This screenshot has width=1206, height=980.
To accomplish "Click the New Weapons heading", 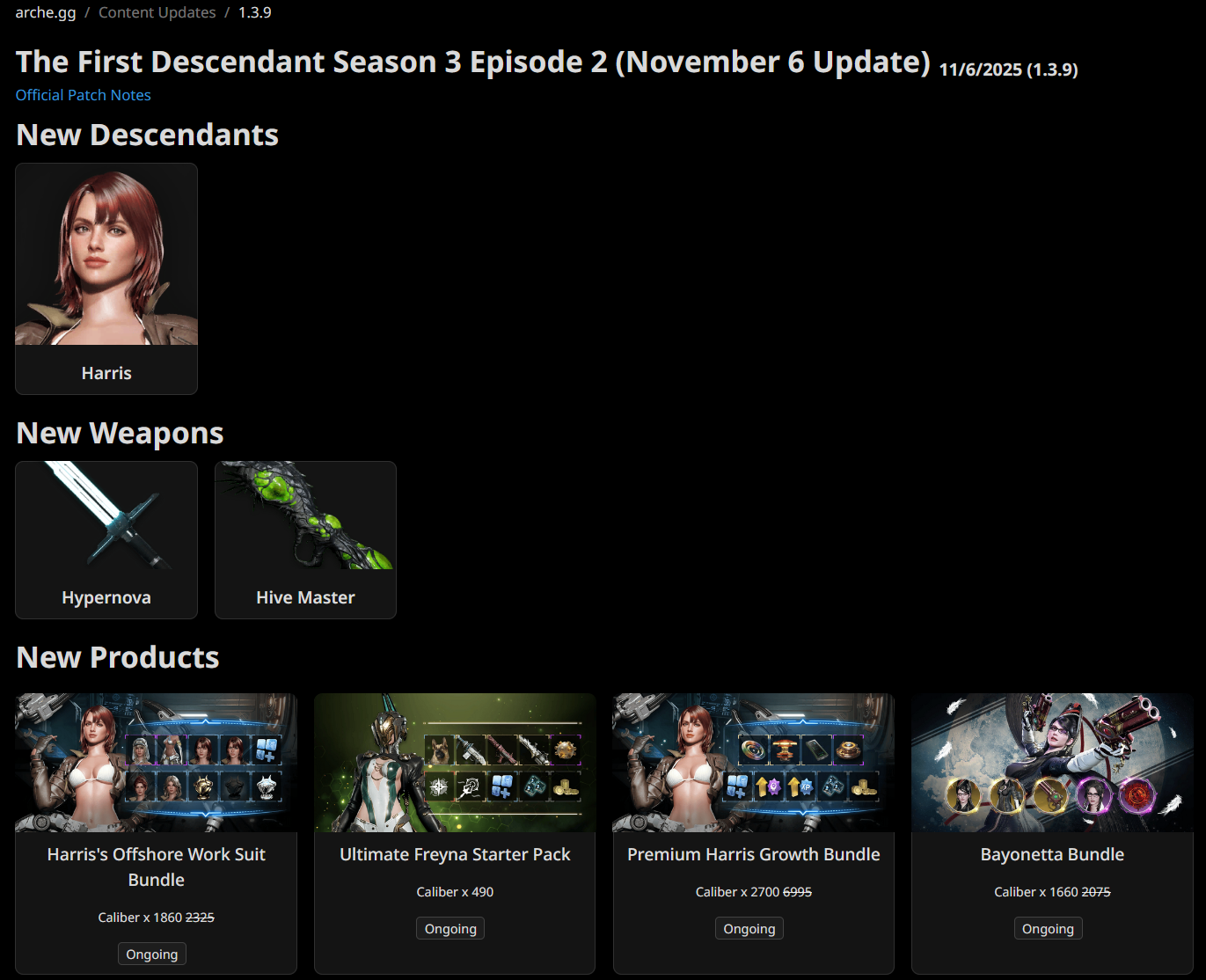I will point(121,433).
